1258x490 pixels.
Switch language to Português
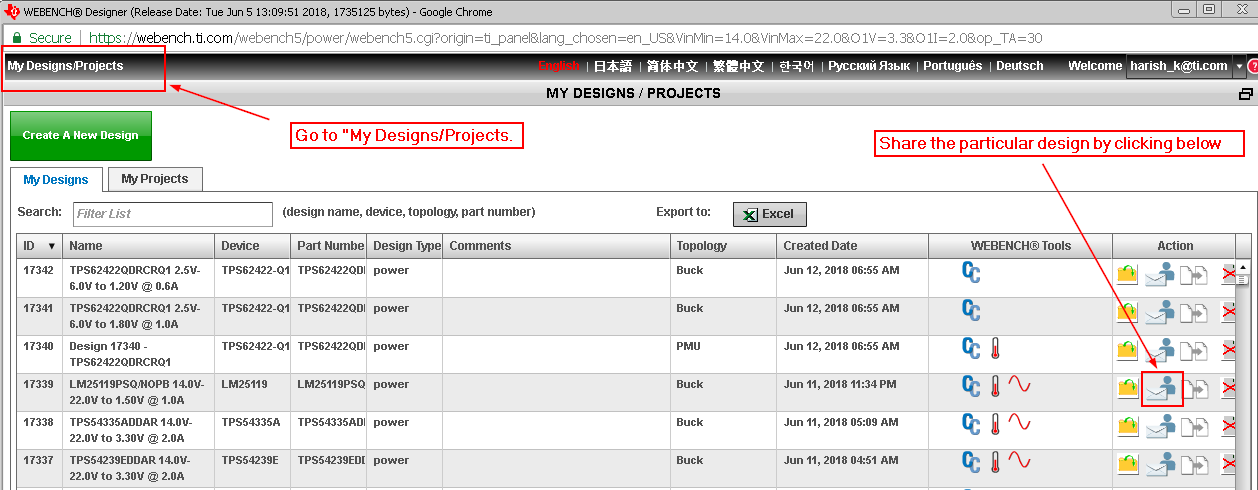[953, 66]
